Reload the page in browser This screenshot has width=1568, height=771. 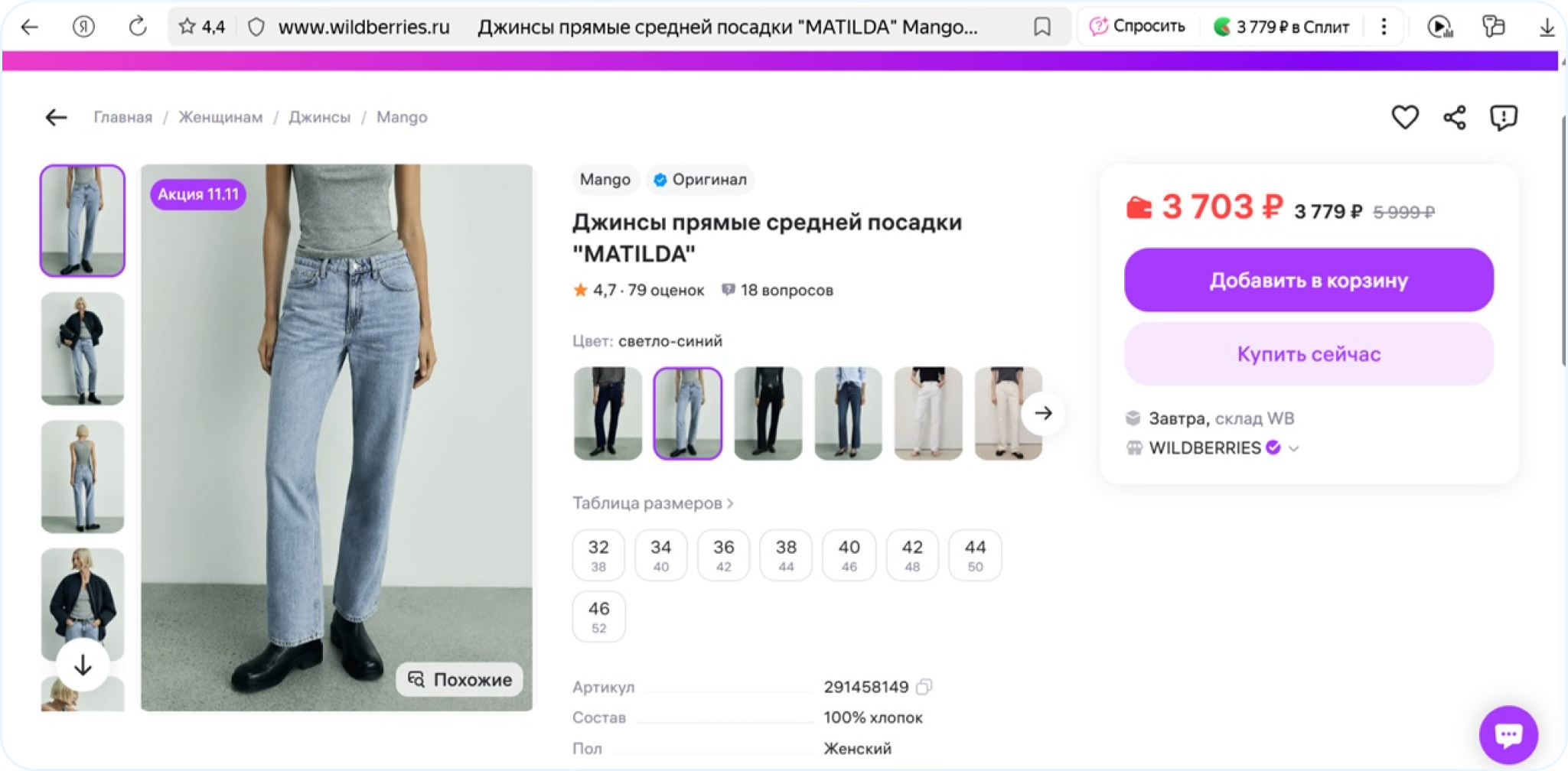[138, 27]
